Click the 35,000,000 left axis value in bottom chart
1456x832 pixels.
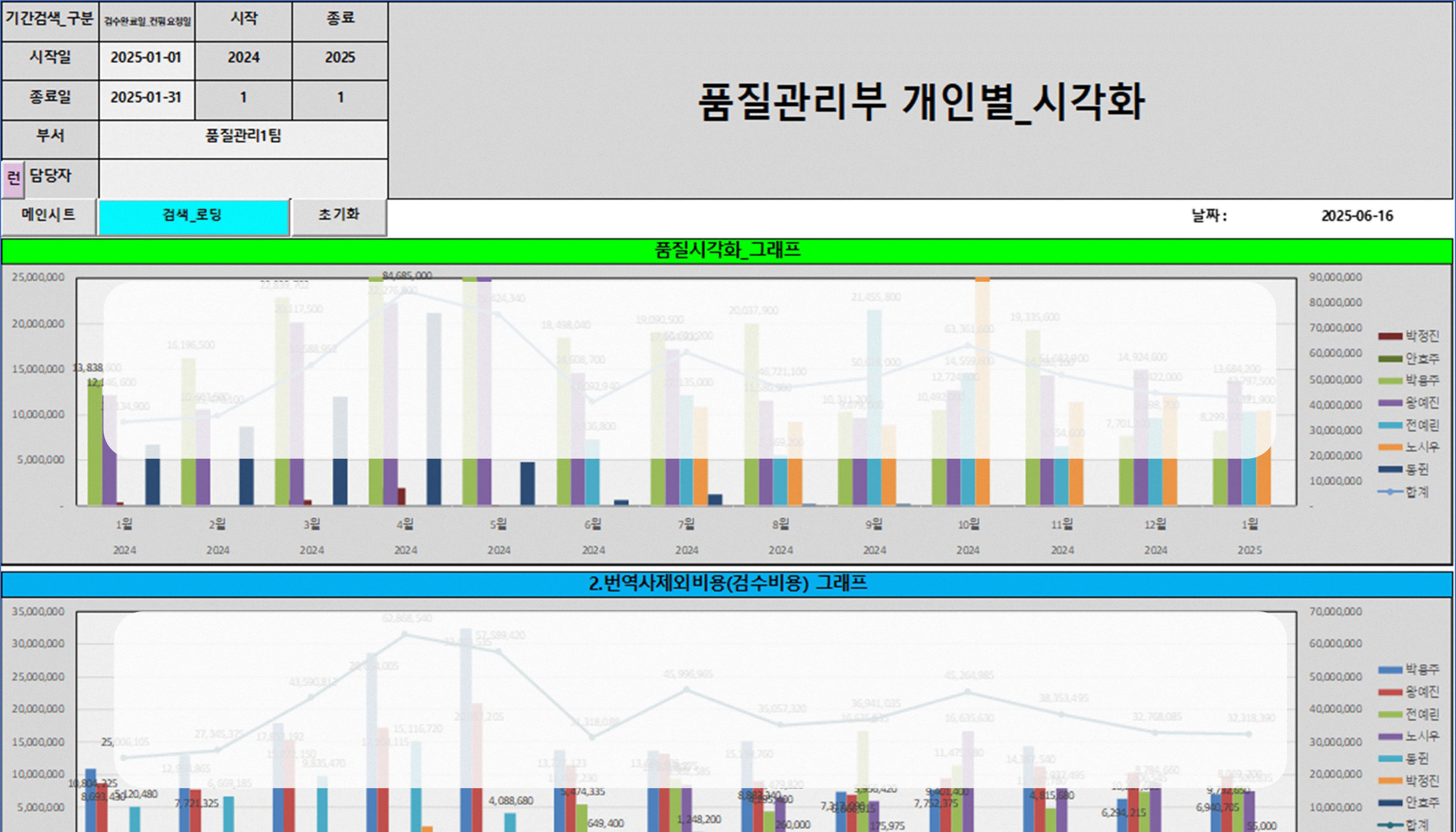click(x=38, y=612)
